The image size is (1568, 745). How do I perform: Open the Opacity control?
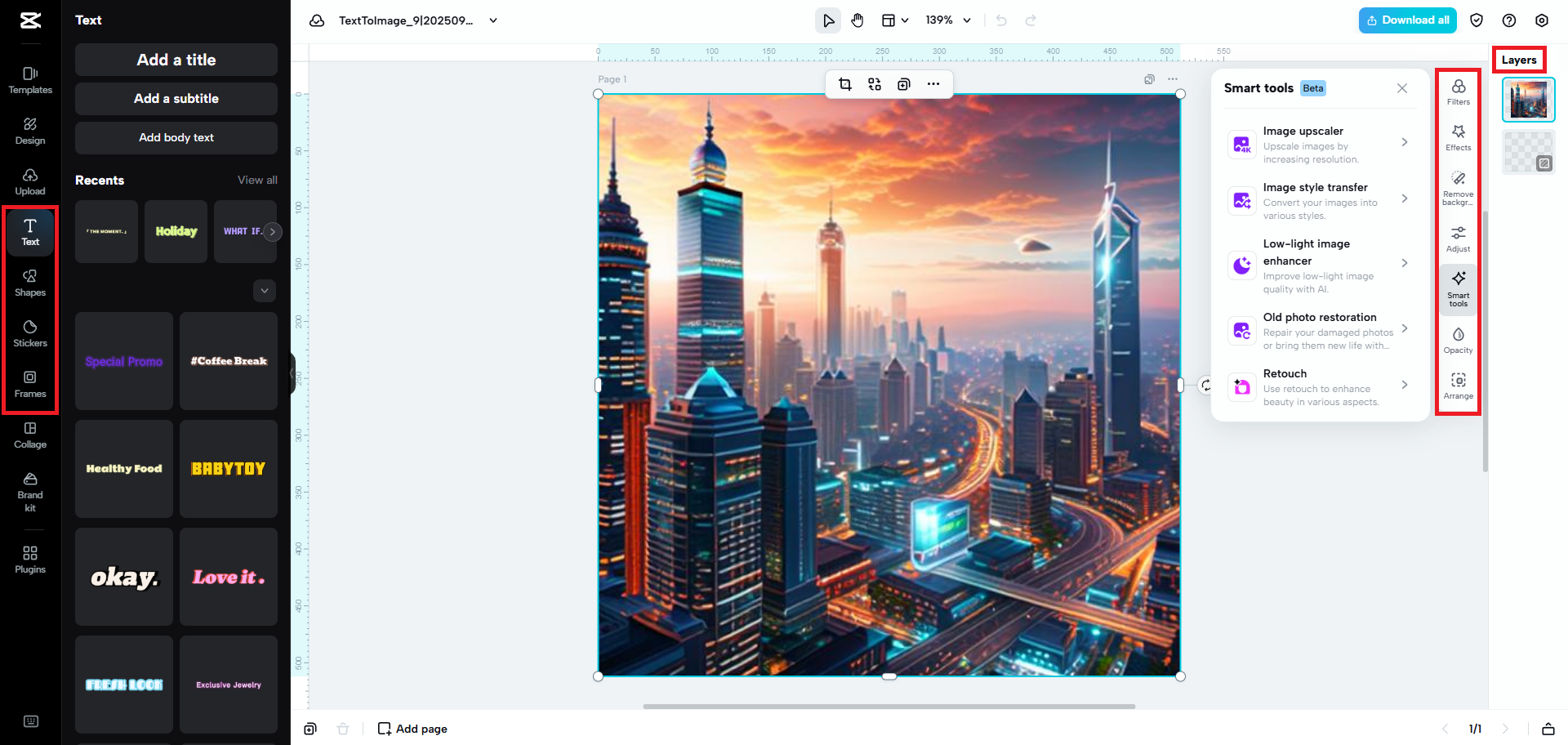pyautogui.click(x=1458, y=339)
